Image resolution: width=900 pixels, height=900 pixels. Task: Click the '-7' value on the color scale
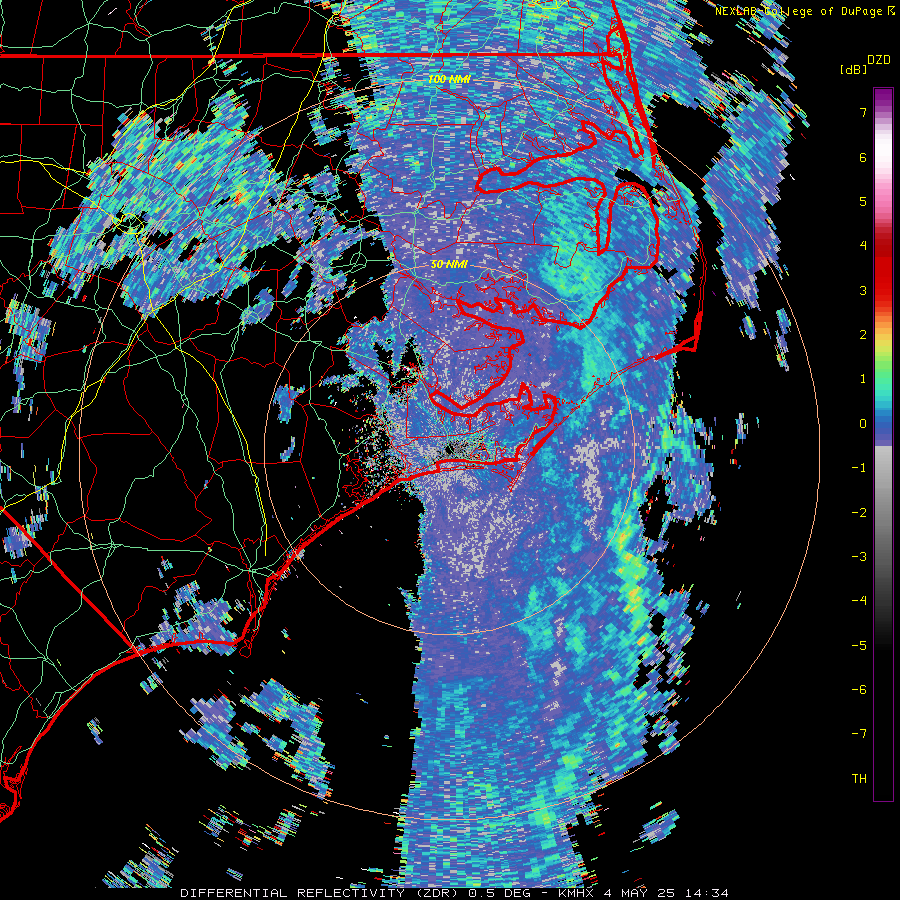click(x=859, y=734)
